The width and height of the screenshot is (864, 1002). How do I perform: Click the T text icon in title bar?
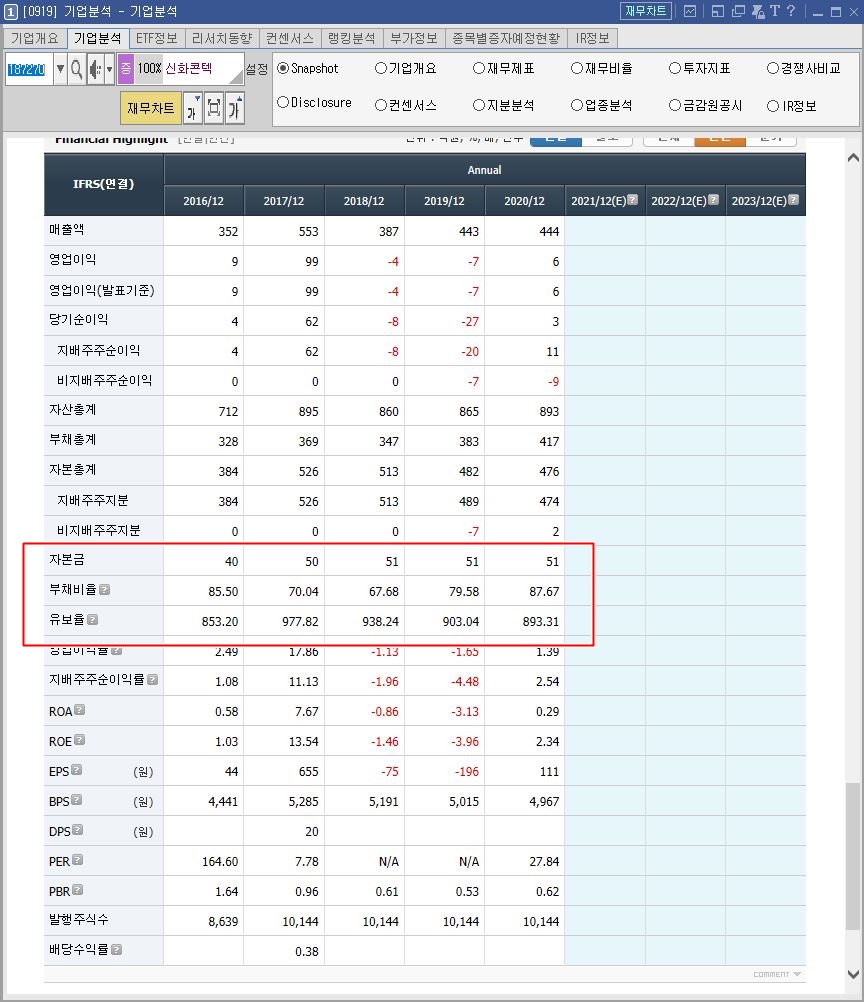pos(775,11)
